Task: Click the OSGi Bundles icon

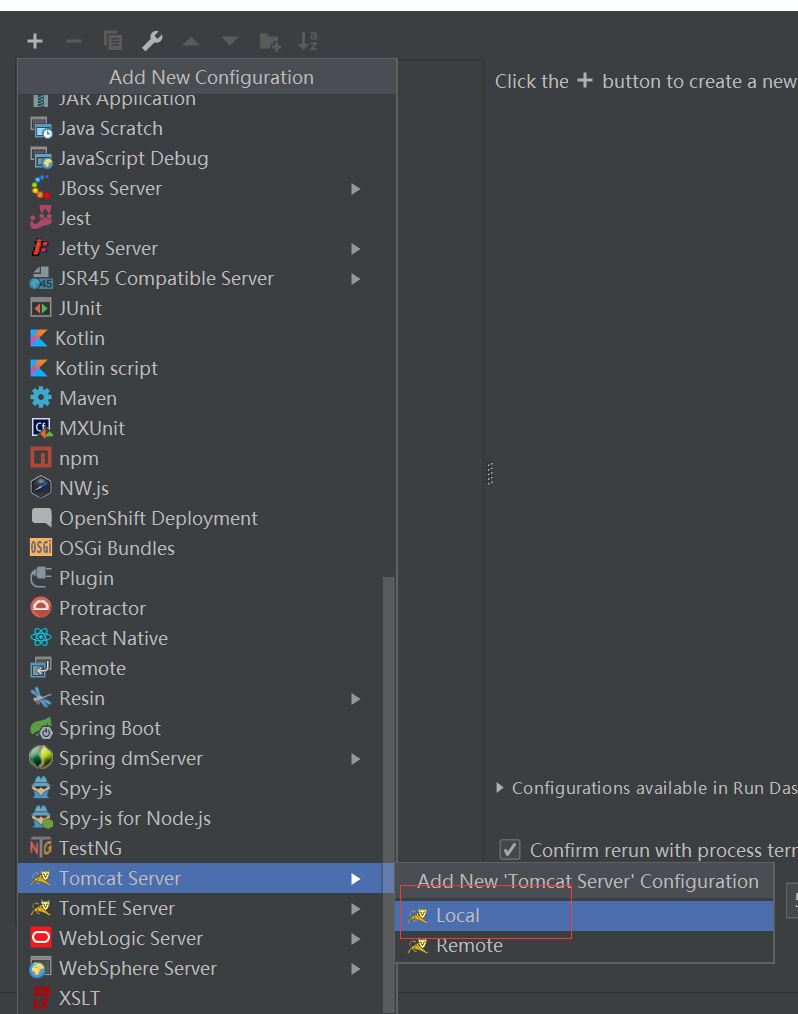Action: pos(41,547)
